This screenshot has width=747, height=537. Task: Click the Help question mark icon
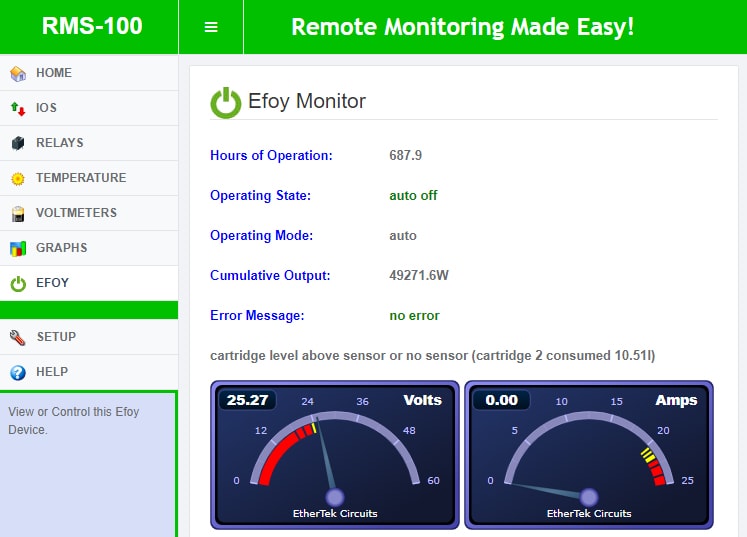click(x=18, y=372)
